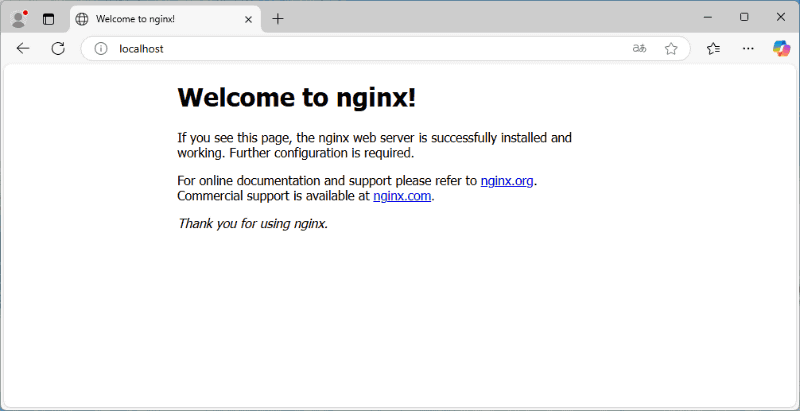
Task: Click 'Commercial support is available at' text
Action: coord(273,196)
